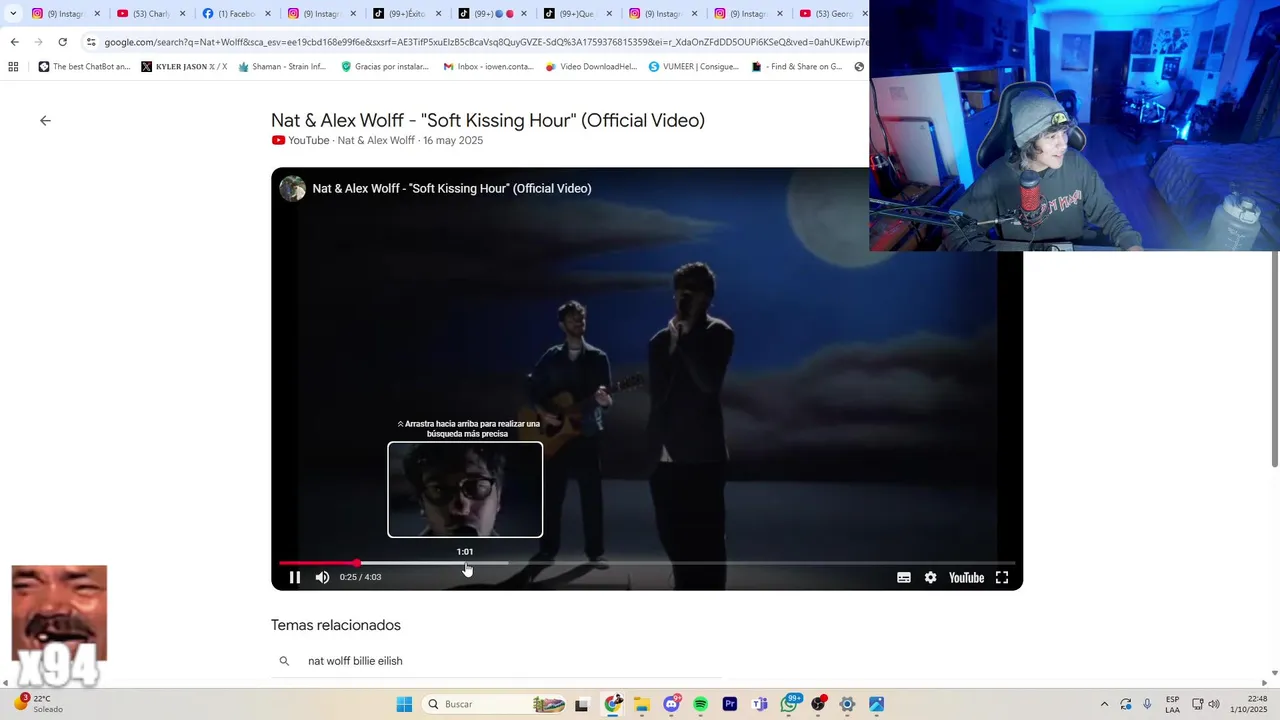Seek the video progress bar at 1:01

(465, 563)
